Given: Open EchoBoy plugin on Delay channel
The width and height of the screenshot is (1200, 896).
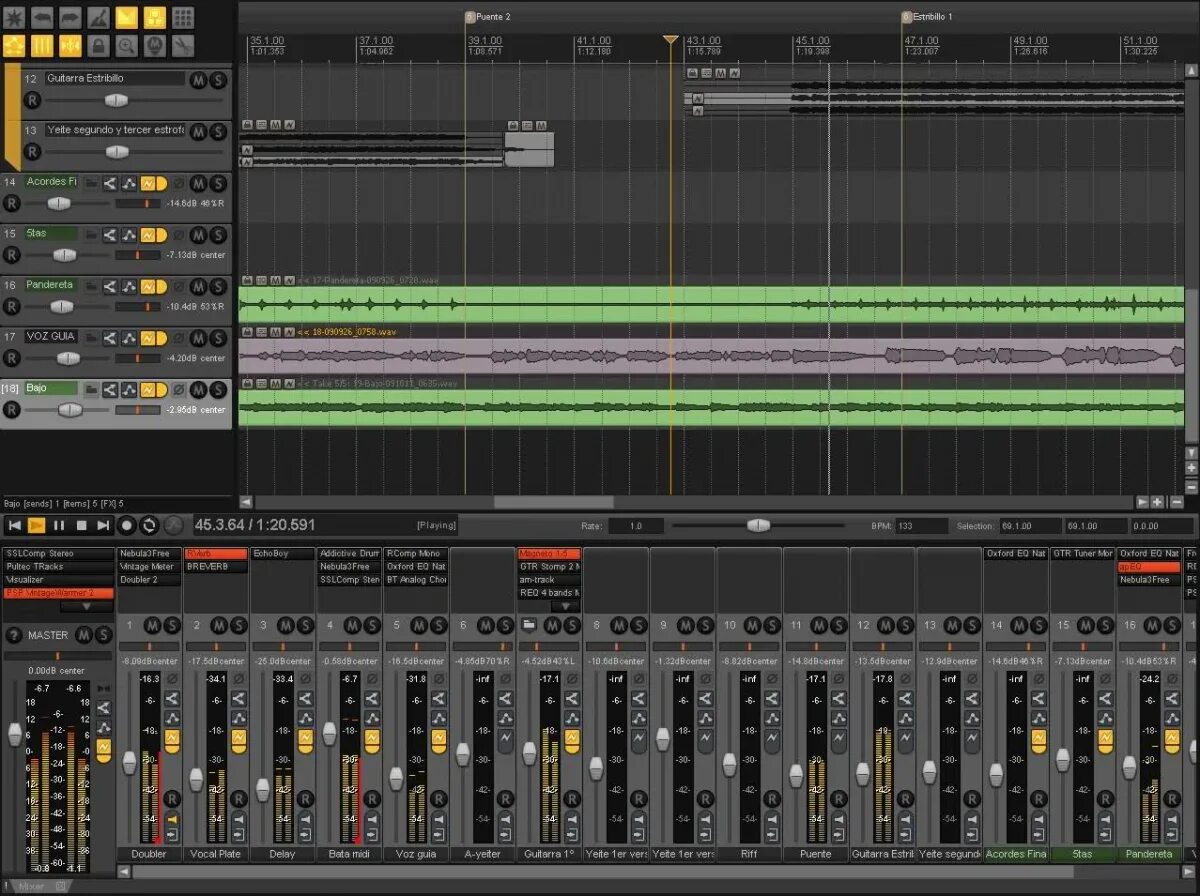Looking at the screenshot, I should (281, 553).
